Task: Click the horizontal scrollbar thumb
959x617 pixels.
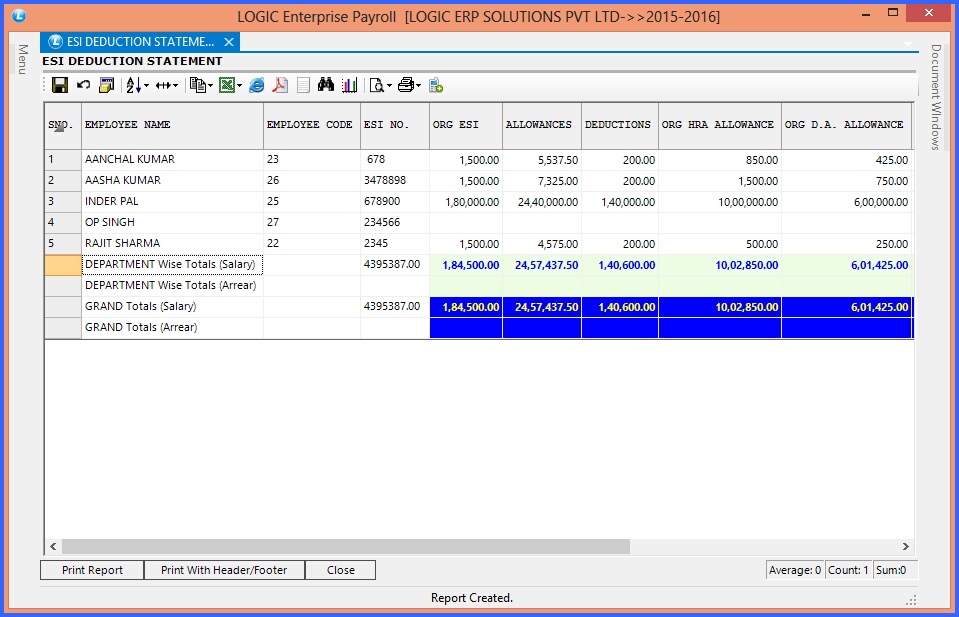Action: pos(346,546)
